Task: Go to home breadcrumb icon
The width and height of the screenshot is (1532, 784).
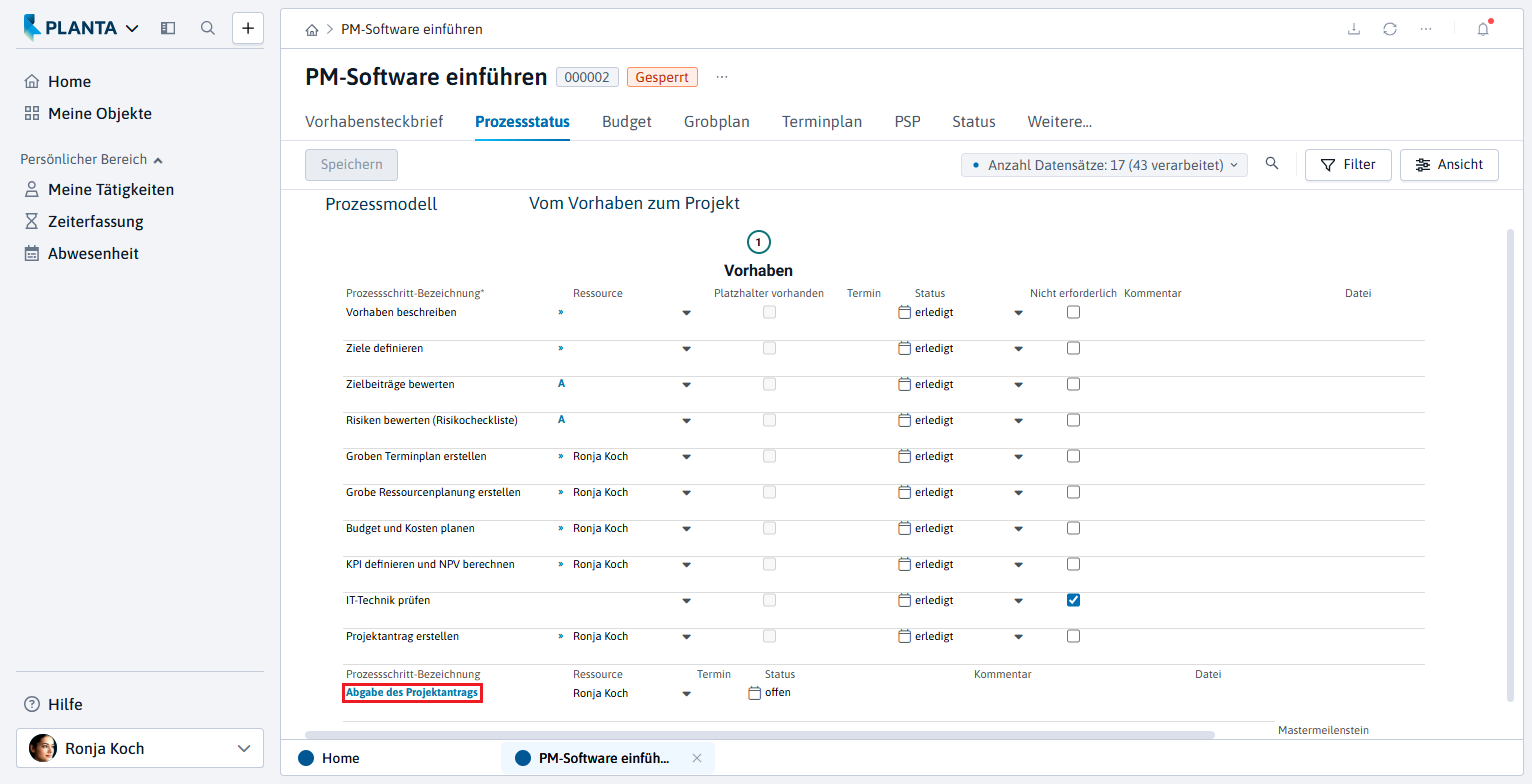Action: pyautogui.click(x=312, y=30)
